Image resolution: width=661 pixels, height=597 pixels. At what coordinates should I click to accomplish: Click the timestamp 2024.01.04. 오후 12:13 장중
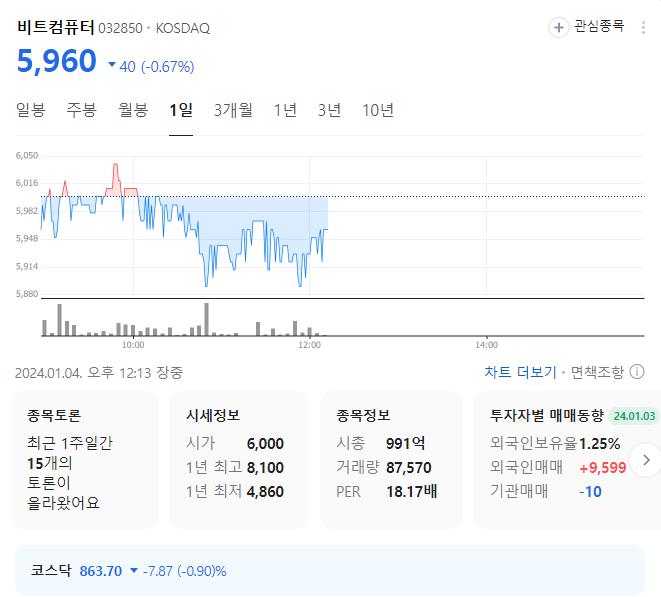point(99,373)
